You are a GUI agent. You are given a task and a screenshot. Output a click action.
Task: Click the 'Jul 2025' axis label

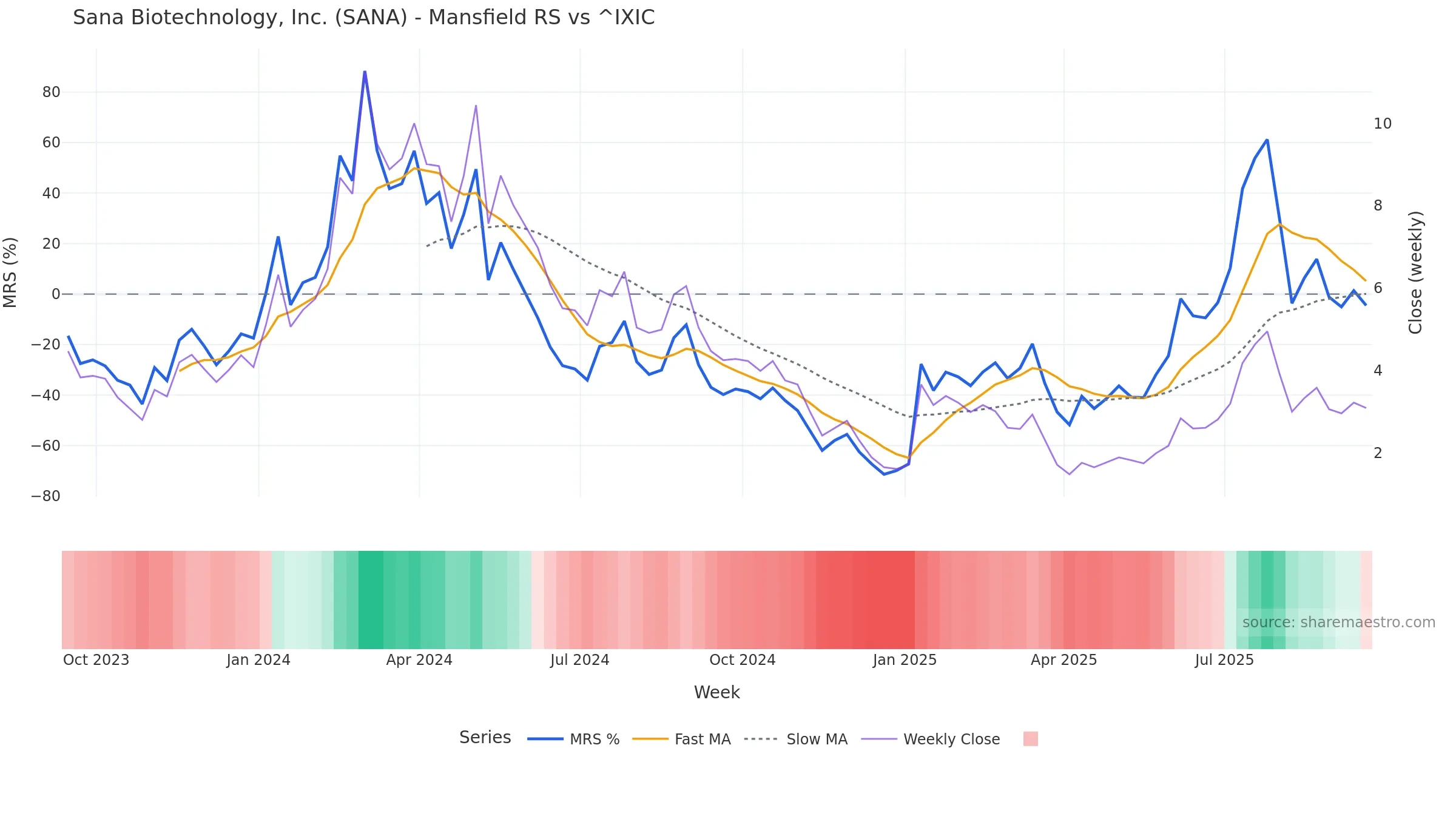[1224, 660]
